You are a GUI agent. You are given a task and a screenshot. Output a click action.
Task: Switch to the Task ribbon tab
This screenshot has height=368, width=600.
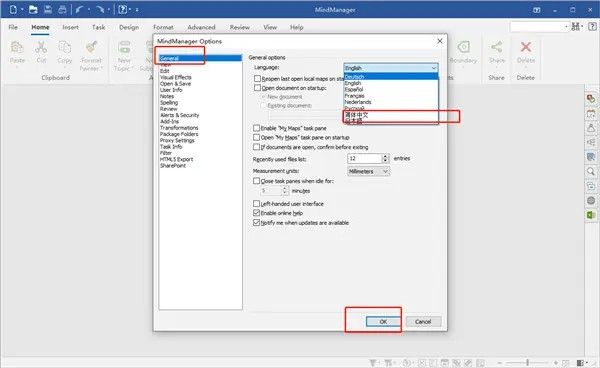[98, 27]
